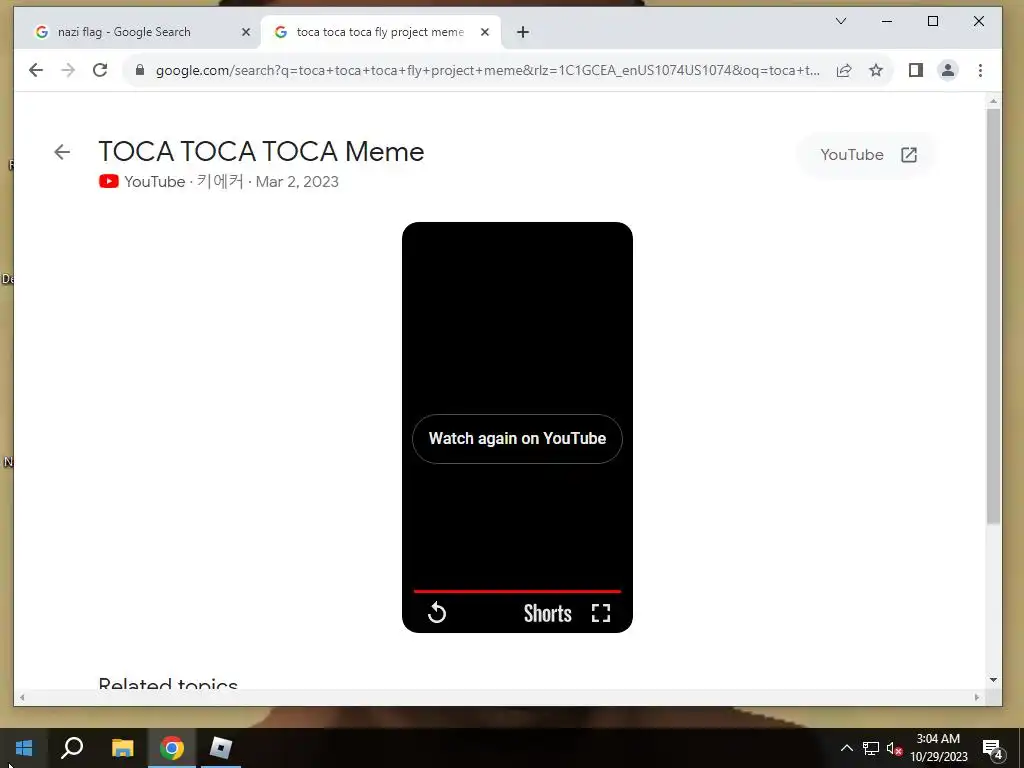The height and width of the screenshot is (768, 1024).
Task: Click the vertical page scrollbar thumb
Action: tap(993, 316)
